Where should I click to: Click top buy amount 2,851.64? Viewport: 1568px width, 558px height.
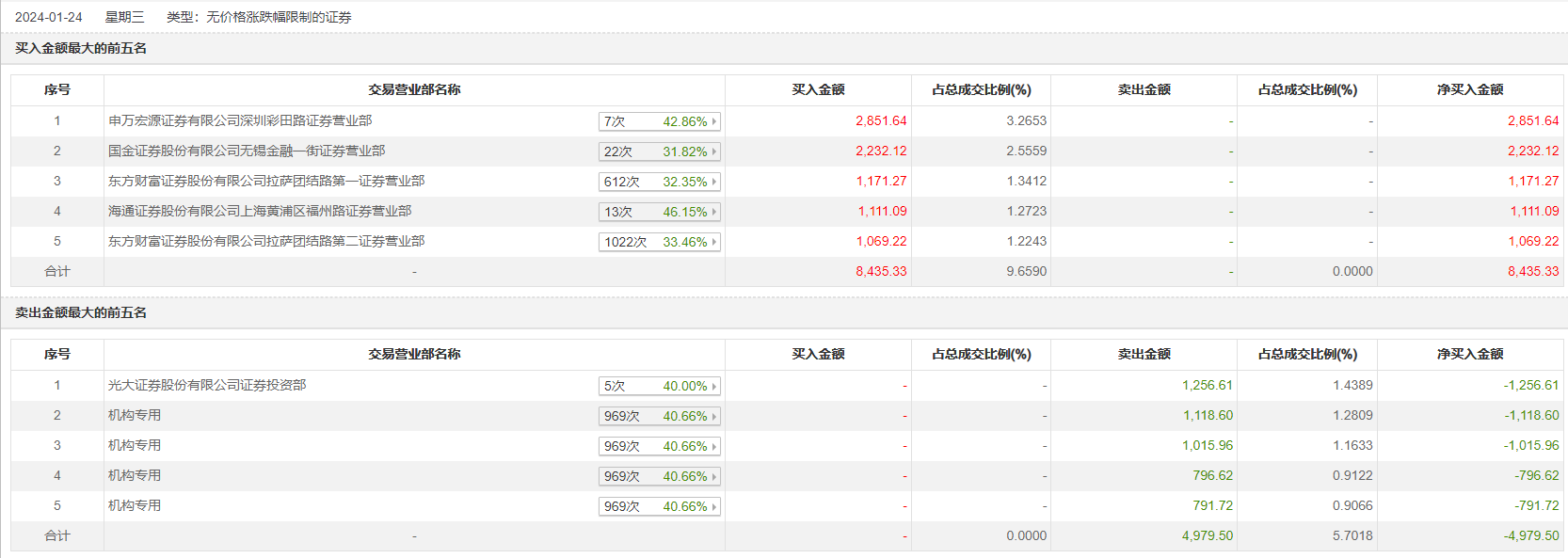(881, 120)
